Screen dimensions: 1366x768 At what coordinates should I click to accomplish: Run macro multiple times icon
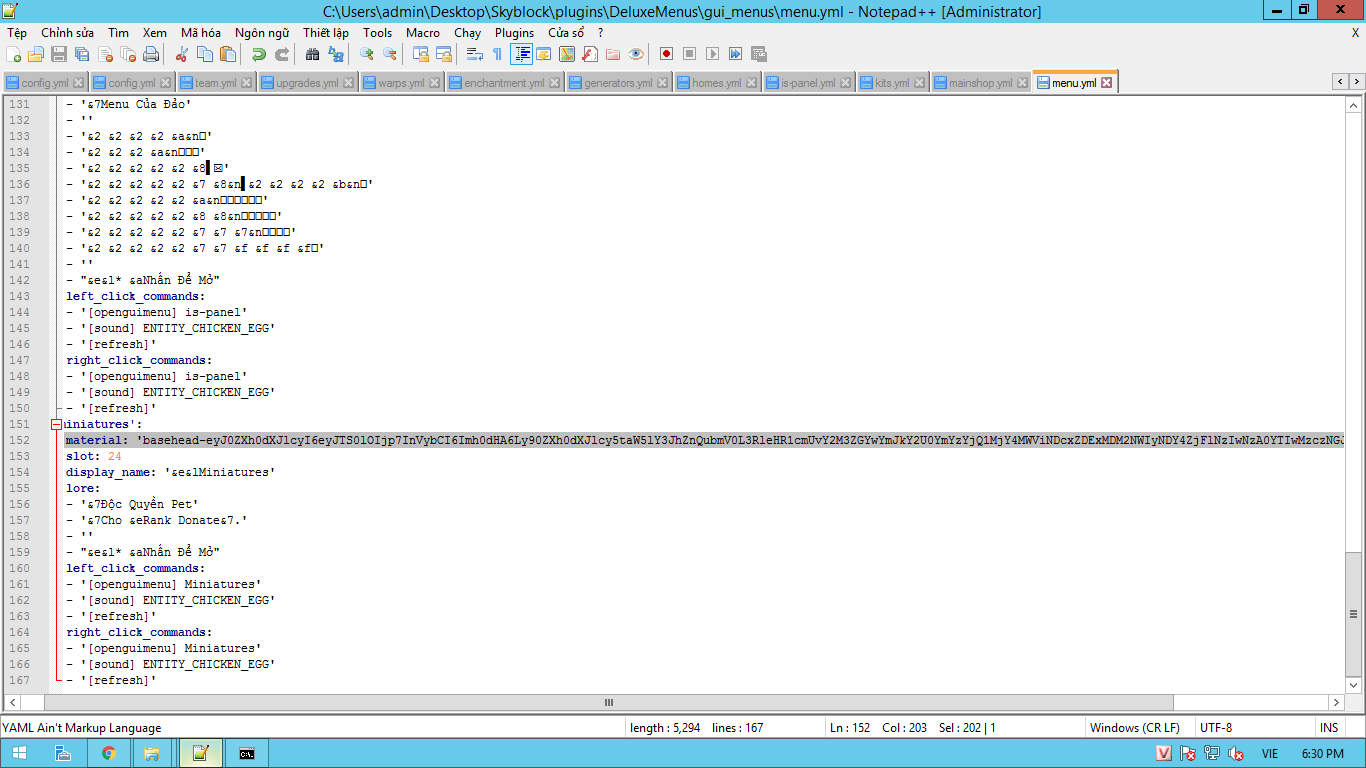[x=735, y=54]
